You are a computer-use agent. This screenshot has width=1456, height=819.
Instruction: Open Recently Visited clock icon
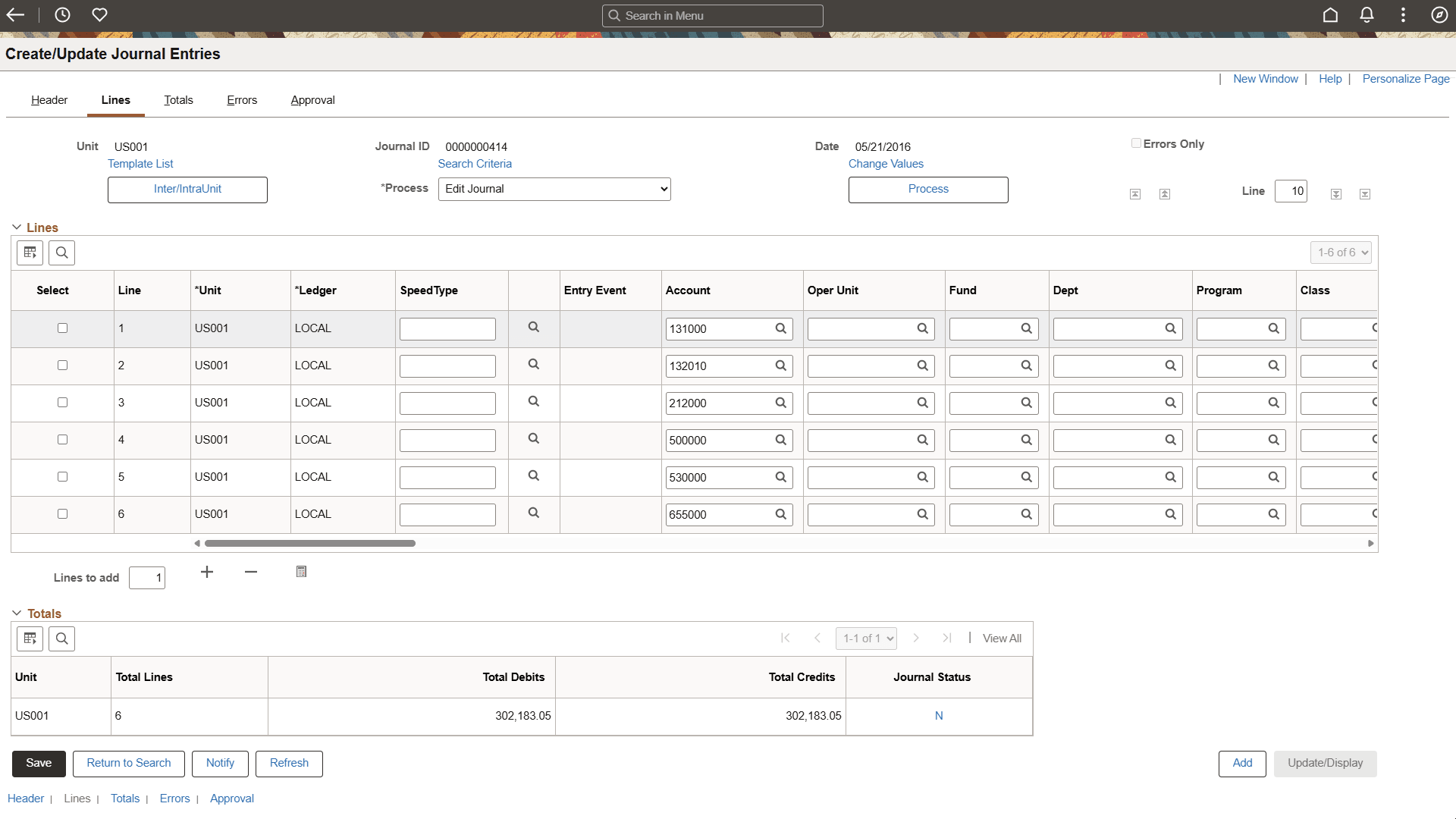pos(62,15)
